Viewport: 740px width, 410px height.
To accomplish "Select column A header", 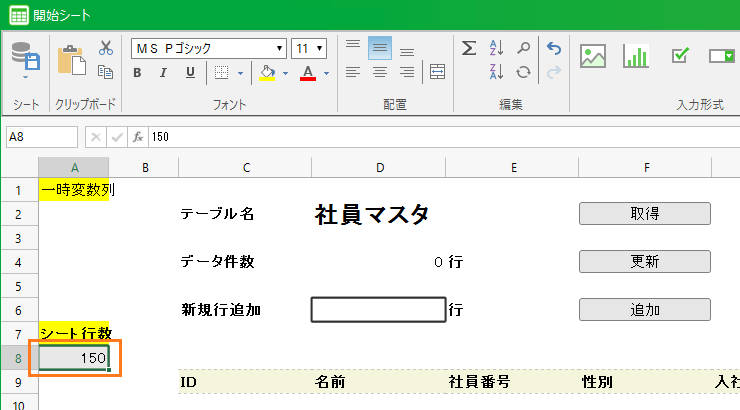I will point(74,167).
